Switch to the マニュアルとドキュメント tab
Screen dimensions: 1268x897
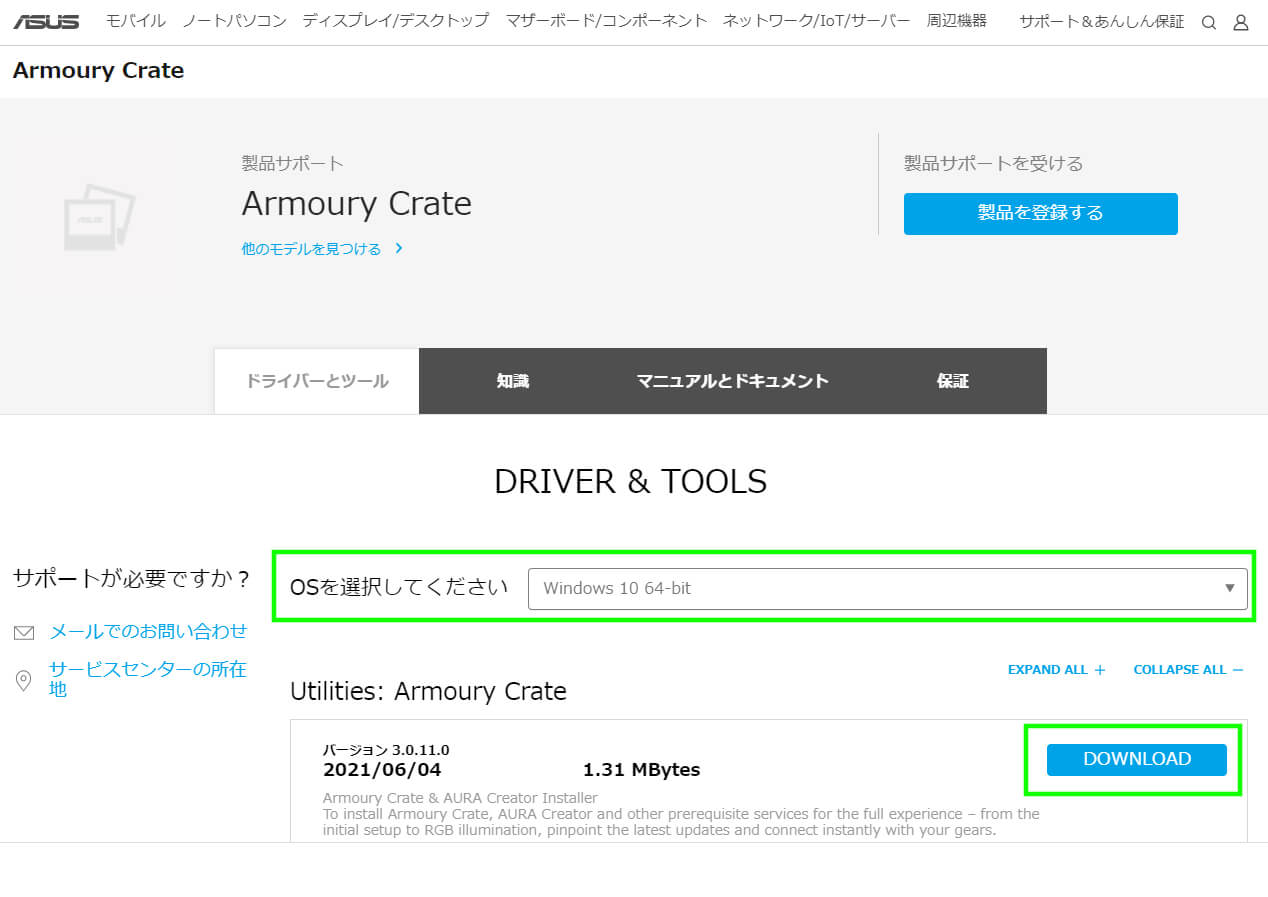click(x=733, y=381)
